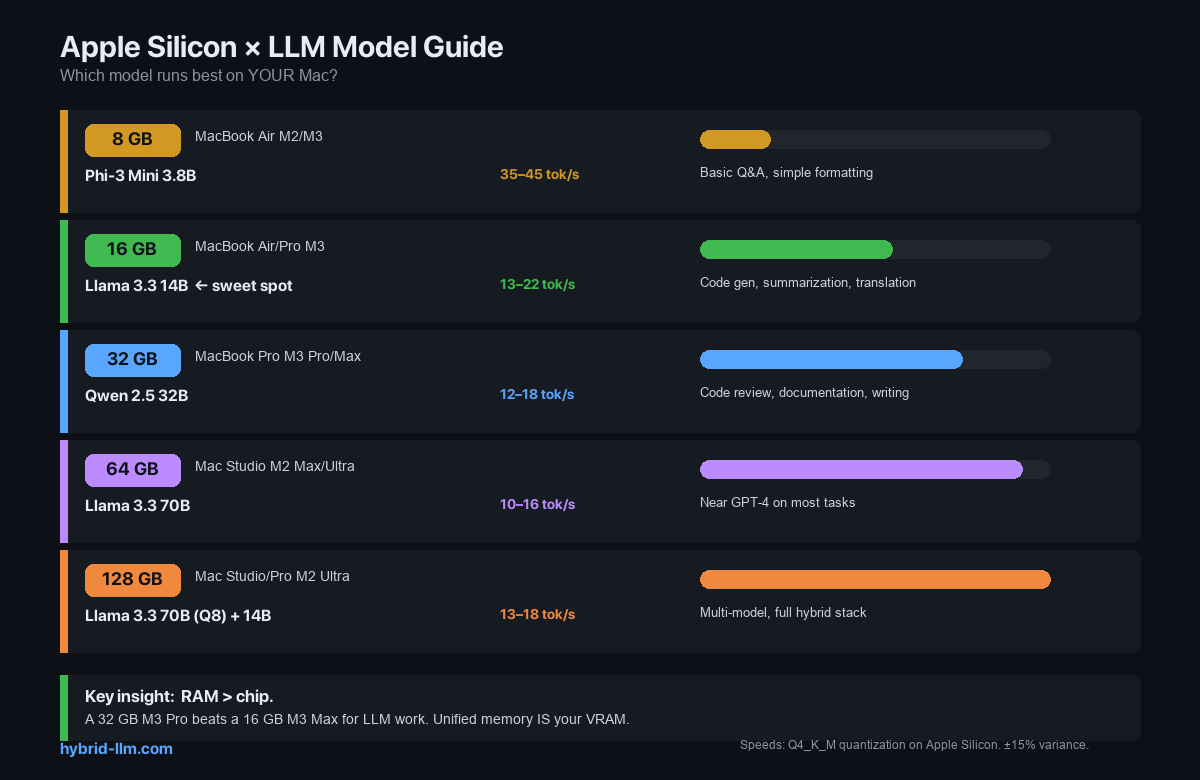Click the orange 128 GB capability bar
This screenshot has width=1200, height=780.
click(875, 580)
